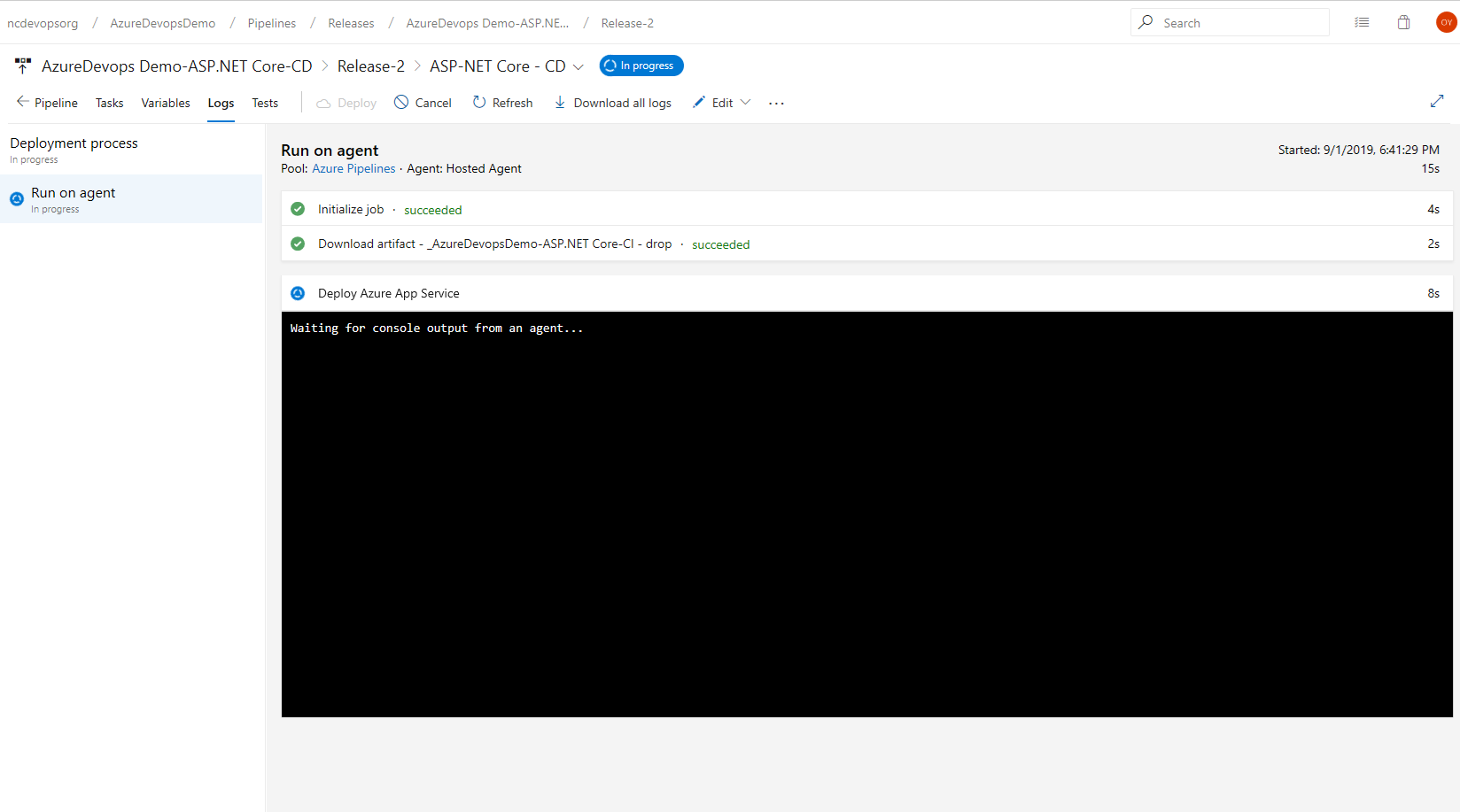Refresh the release logs

coord(502,103)
